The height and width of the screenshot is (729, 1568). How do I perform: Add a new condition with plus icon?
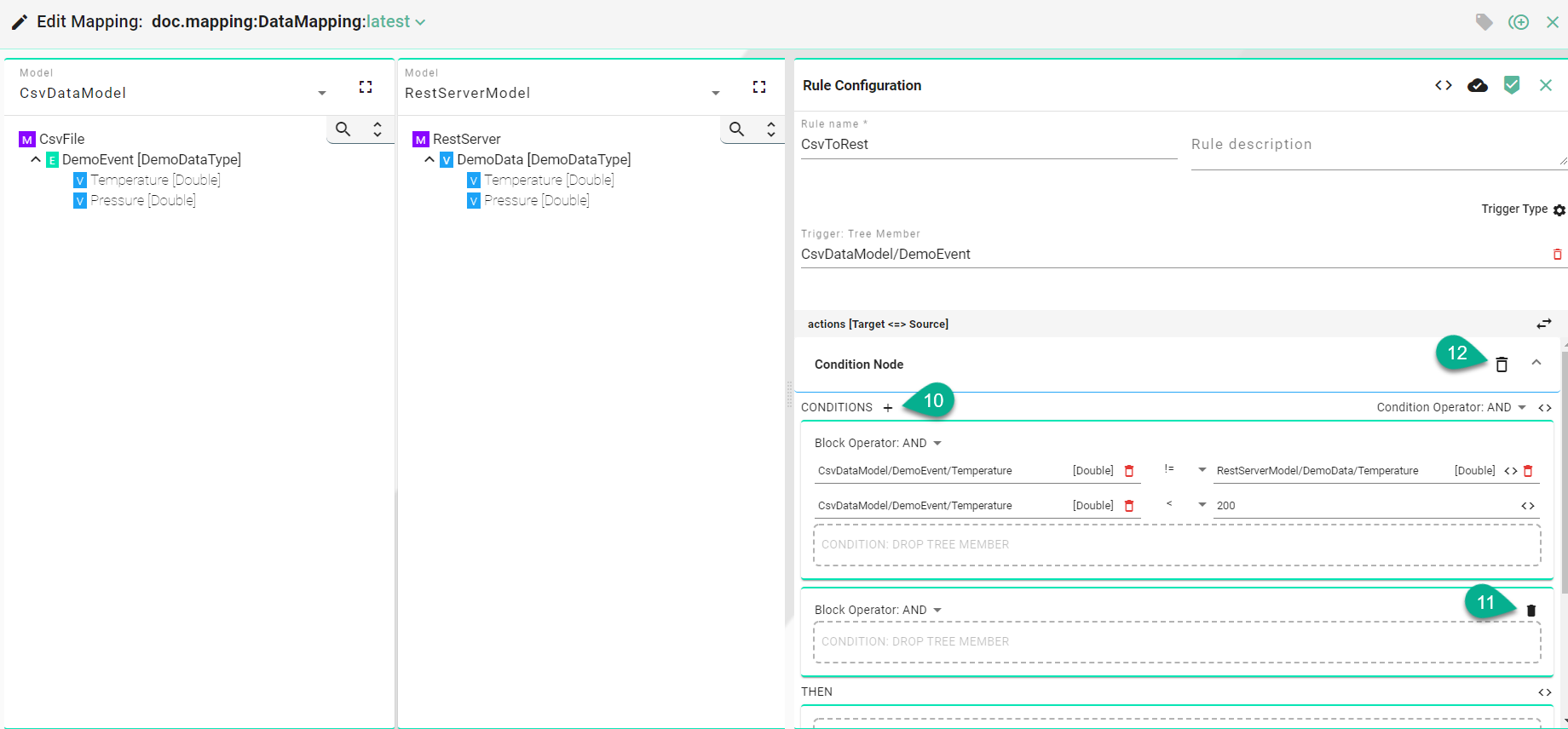887,408
